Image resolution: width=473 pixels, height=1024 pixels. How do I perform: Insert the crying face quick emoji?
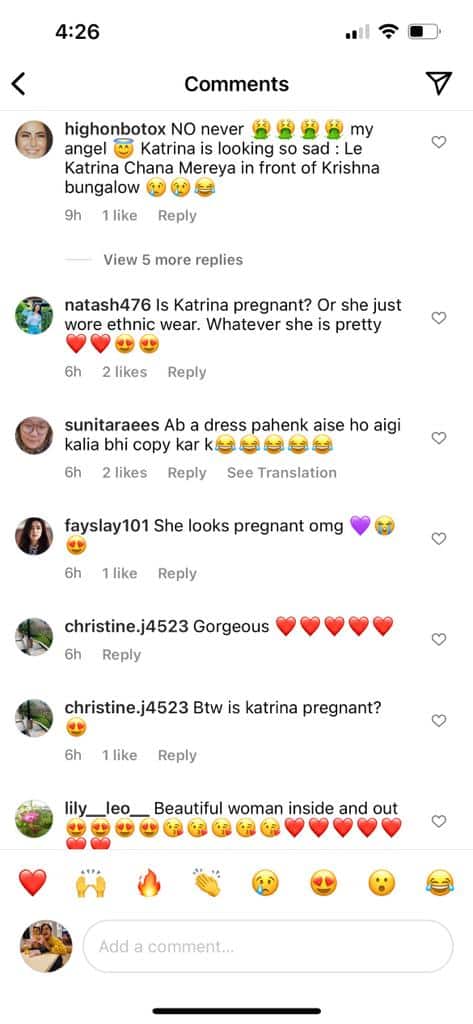[265, 883]
